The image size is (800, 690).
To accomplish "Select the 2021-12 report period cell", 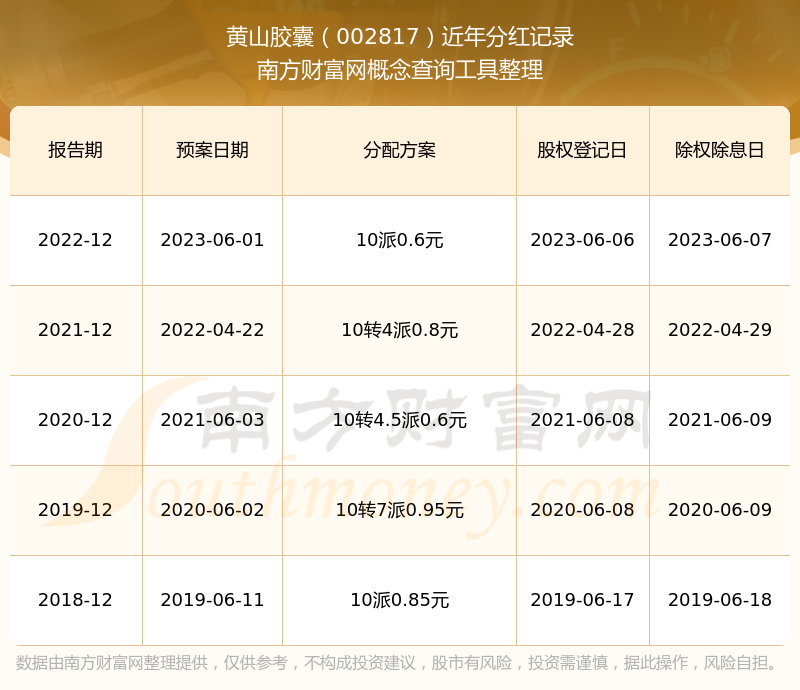I will pyautogui.click(x=76, y=330).
